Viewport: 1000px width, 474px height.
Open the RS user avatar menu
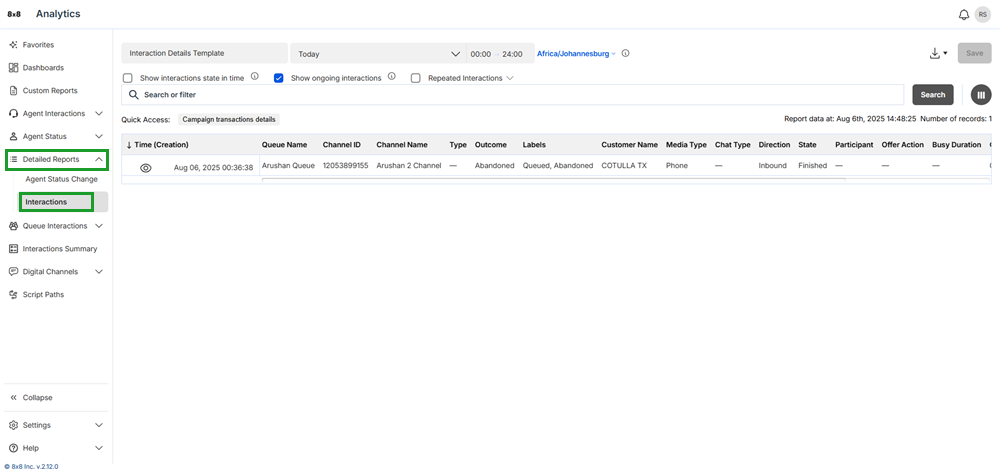(x=982, y=14)
